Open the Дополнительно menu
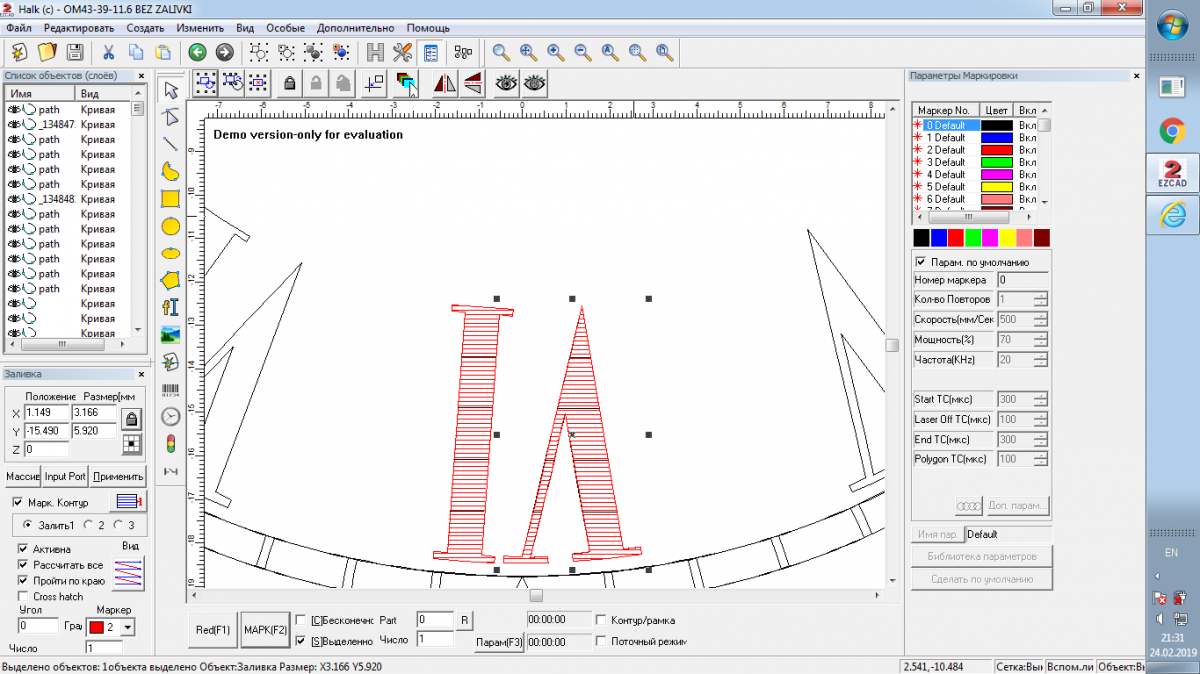 coord(356,28)
